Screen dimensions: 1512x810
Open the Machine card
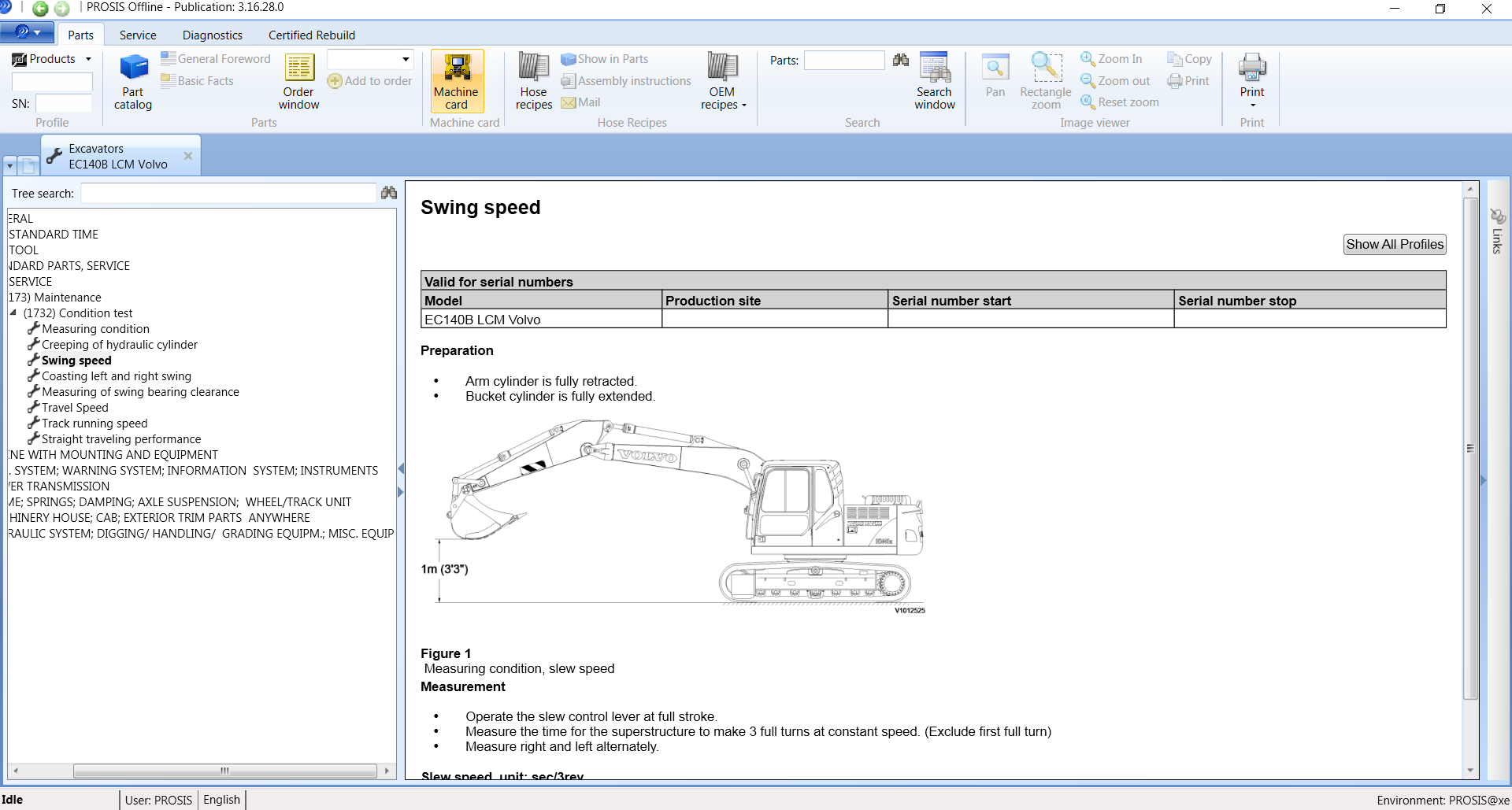click(x=457, y=82)
